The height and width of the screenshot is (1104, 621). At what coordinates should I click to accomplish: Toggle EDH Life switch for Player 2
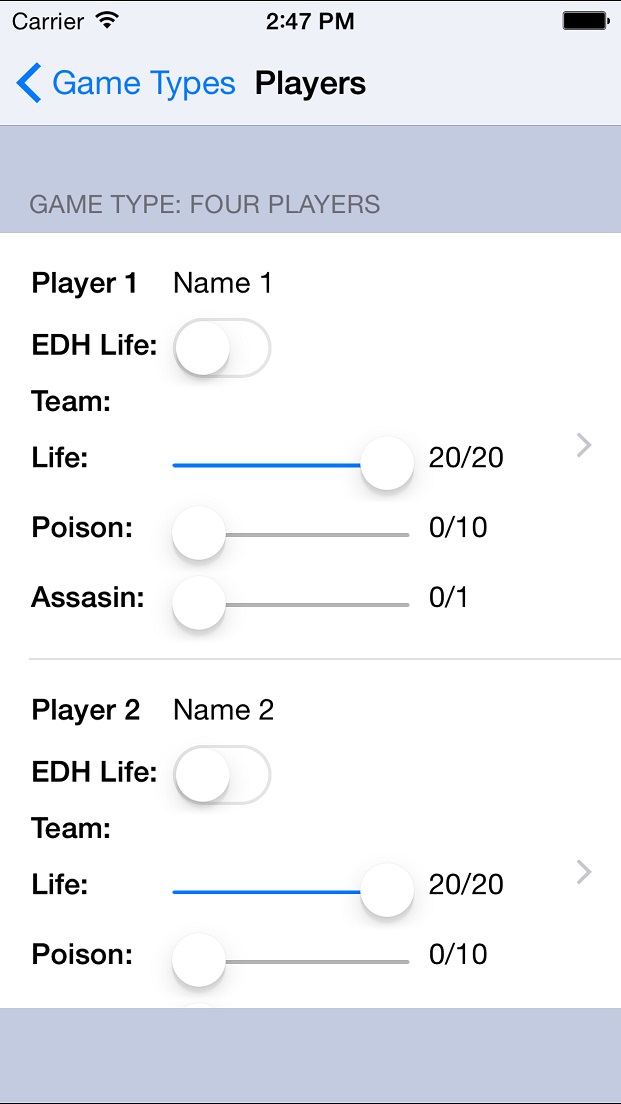click(x=222, y=774)
